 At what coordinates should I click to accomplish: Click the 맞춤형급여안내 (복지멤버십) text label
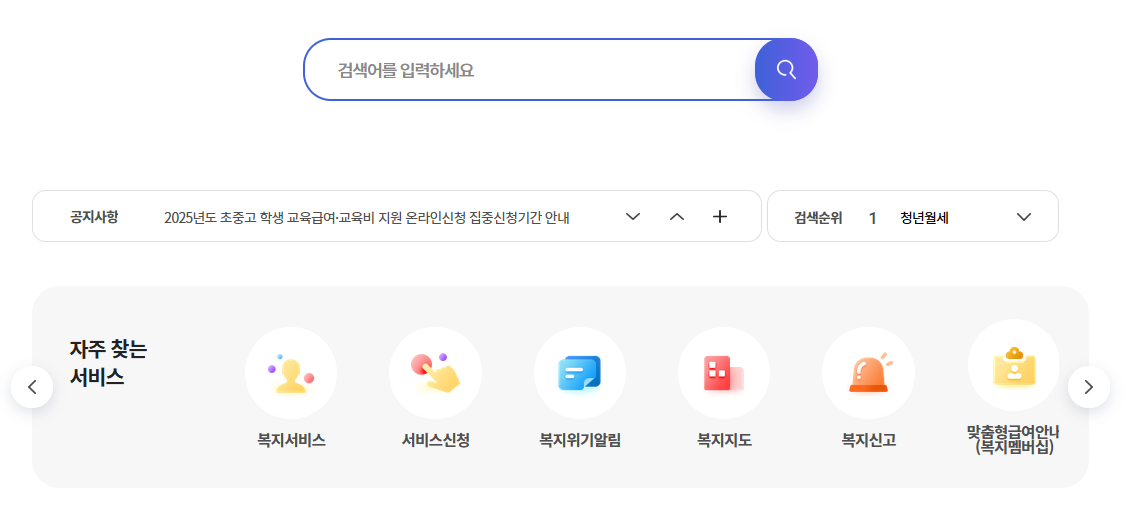tap(1013, 439)
